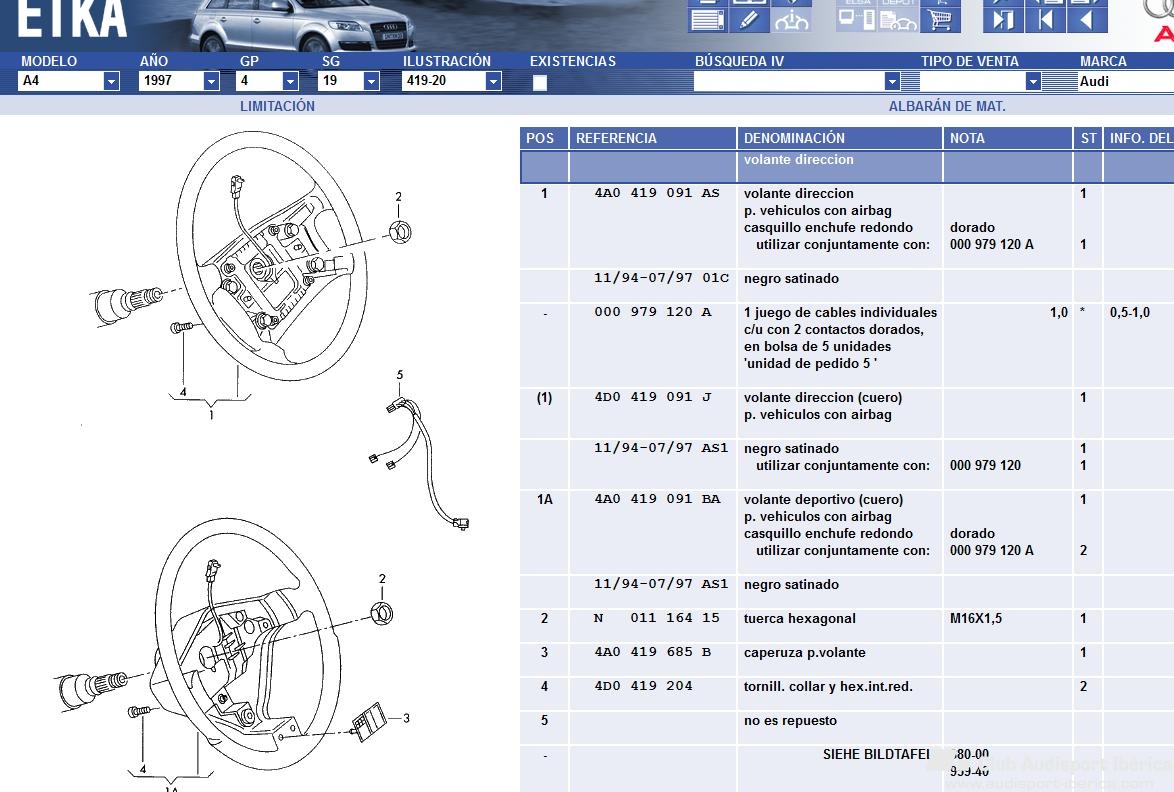Open the shopping cart icon
The width and height of the screenshot is (1174, 792).
(x=940, y=18)
